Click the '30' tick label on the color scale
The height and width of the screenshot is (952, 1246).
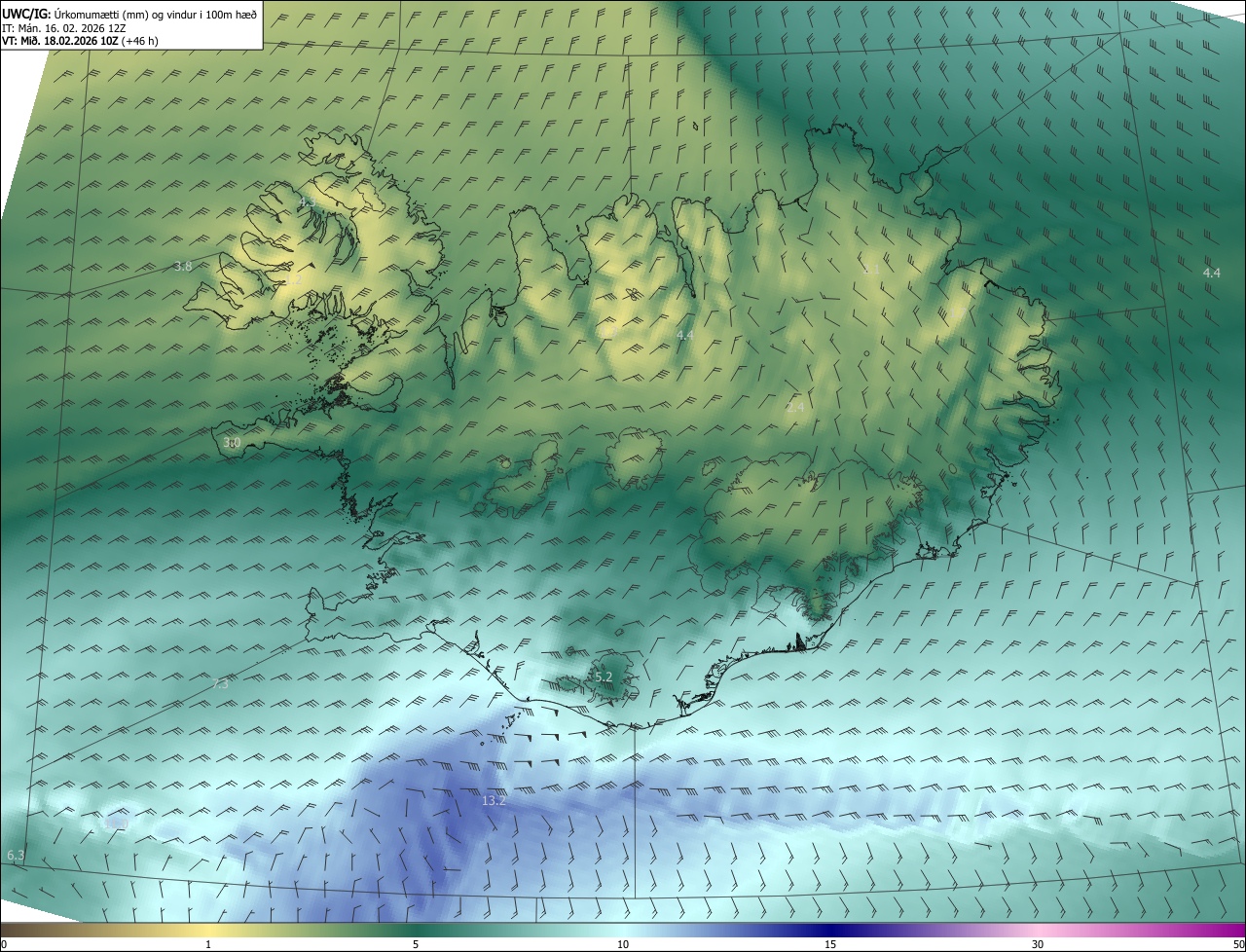(x=1038, y=944)
